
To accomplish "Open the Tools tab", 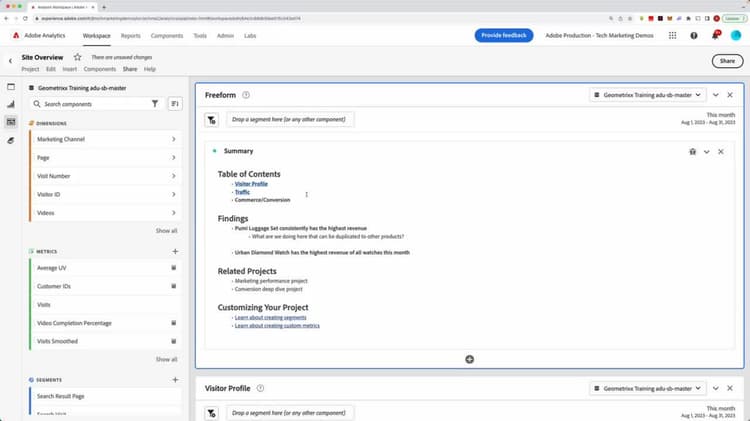I will 200,36.
